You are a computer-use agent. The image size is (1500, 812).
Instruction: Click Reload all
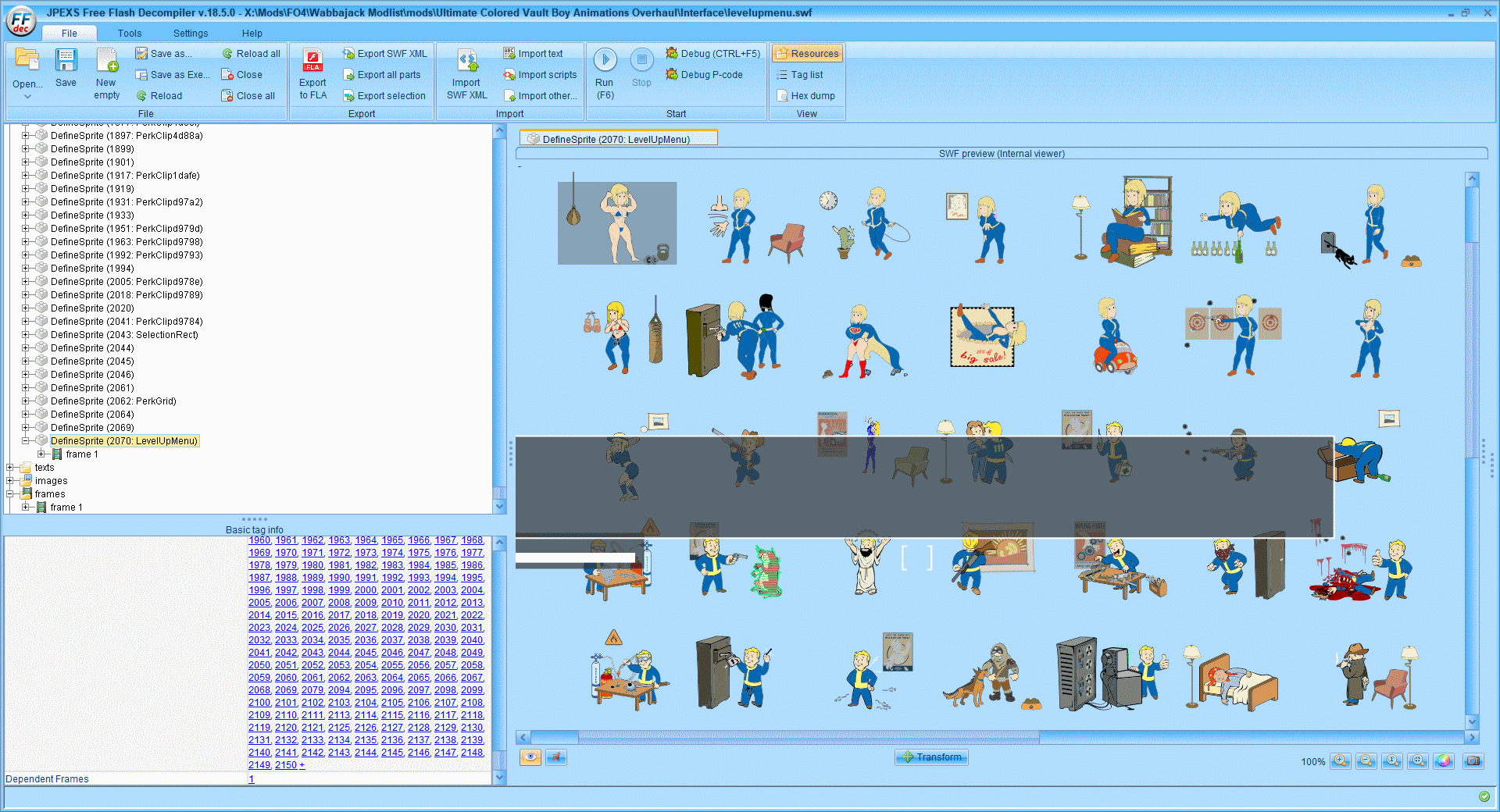[252, 54]
